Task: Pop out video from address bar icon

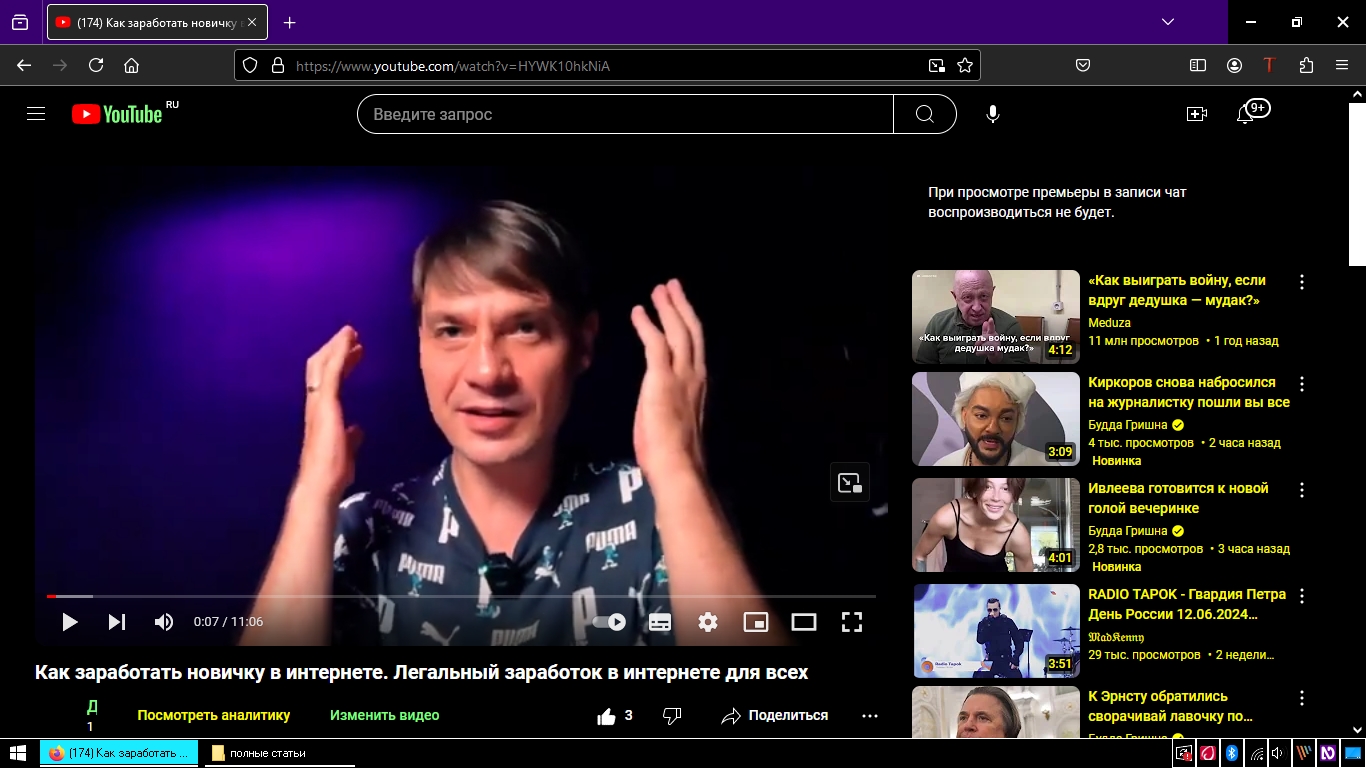Action: 936,65
